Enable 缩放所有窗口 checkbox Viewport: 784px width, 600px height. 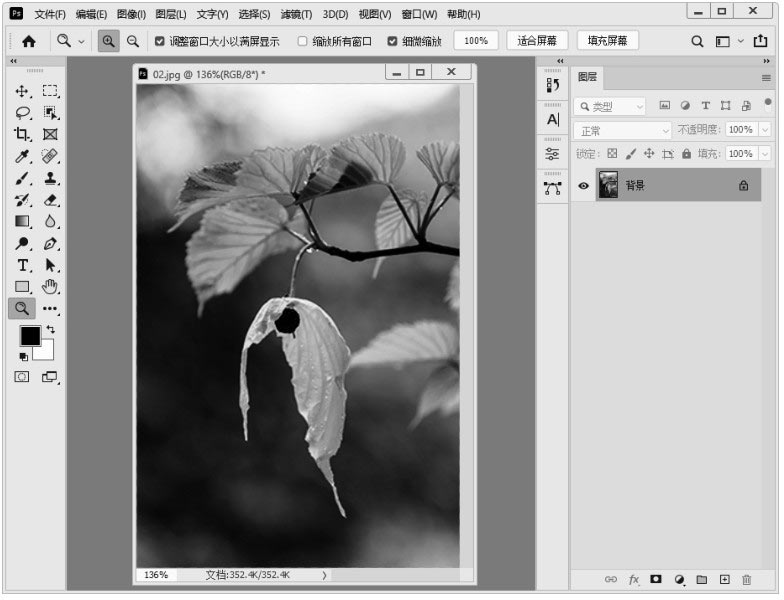tap(303, 41)
